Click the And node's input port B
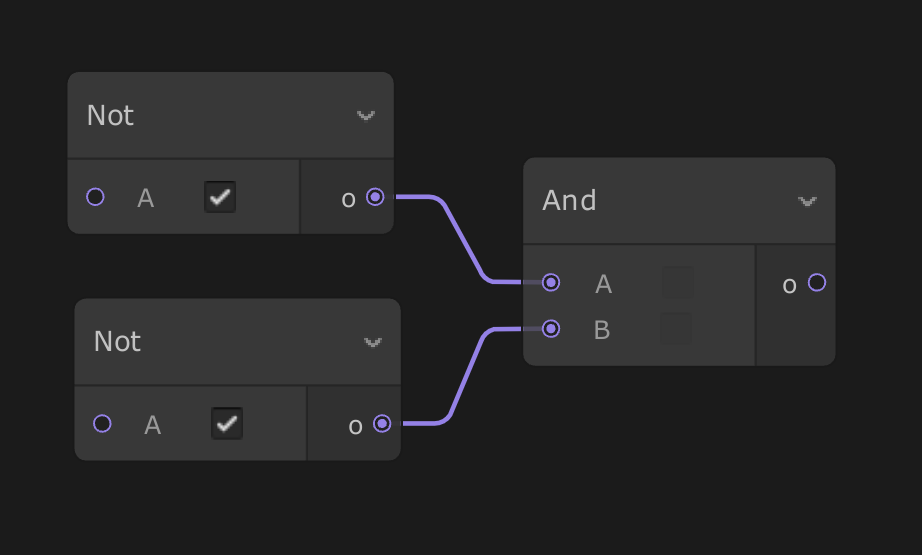The height and width of the screenshot is (555, 922). (551, 328)
